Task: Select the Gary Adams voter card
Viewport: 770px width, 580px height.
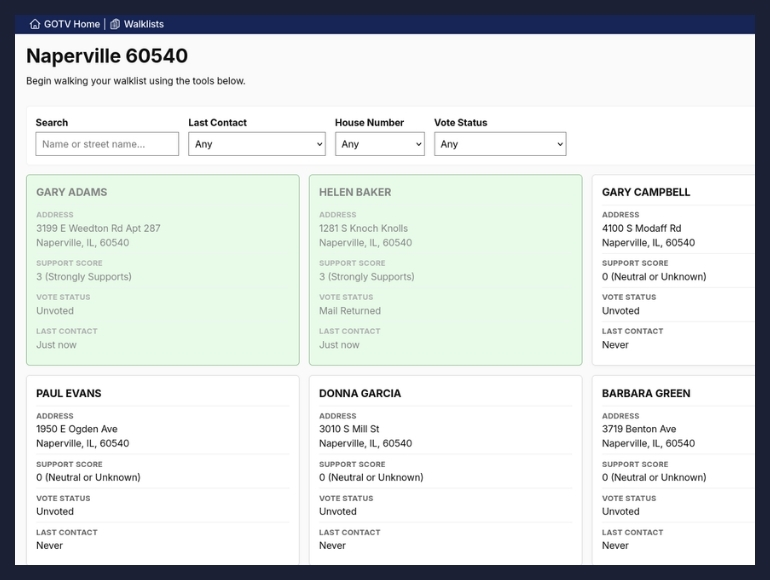Action: coord(163,270)
